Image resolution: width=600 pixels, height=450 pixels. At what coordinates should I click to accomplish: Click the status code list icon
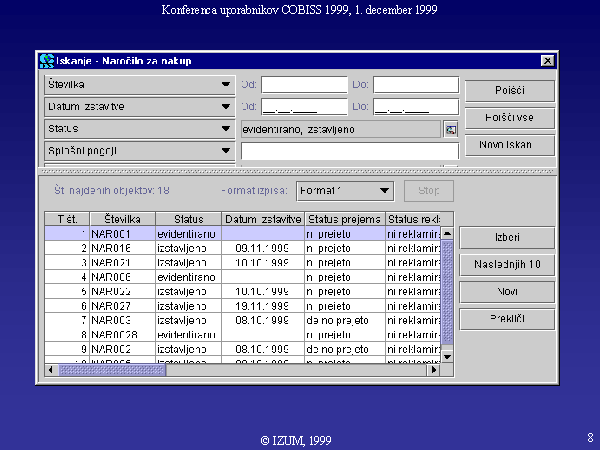[x=450, y=129]
